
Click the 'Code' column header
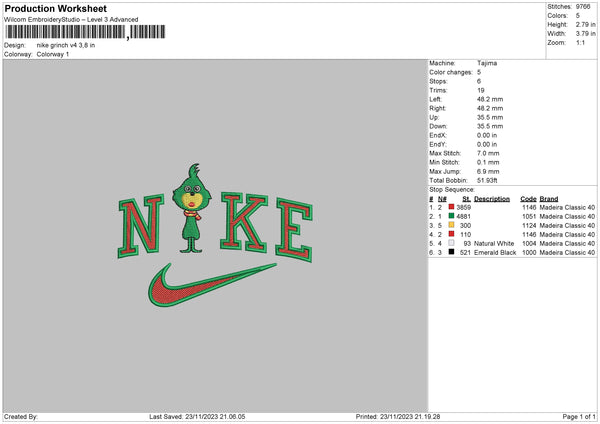pyautogui.click(x=528, y=199)
